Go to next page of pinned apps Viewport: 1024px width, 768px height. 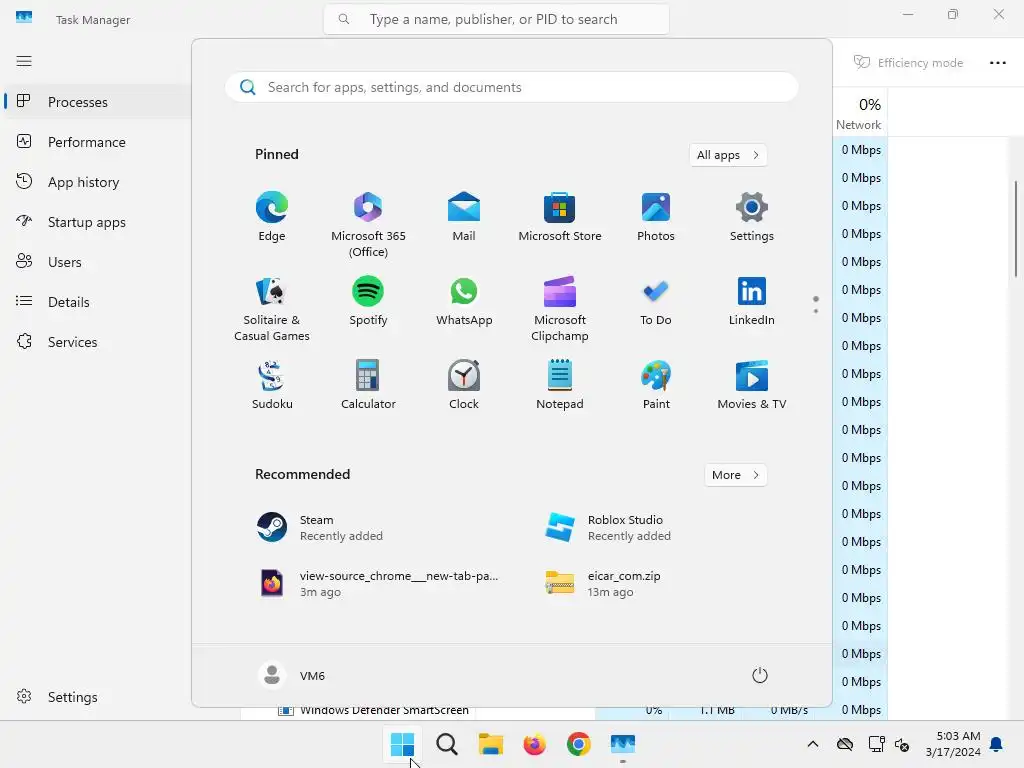pyautogui.click(x=816, y=311)
